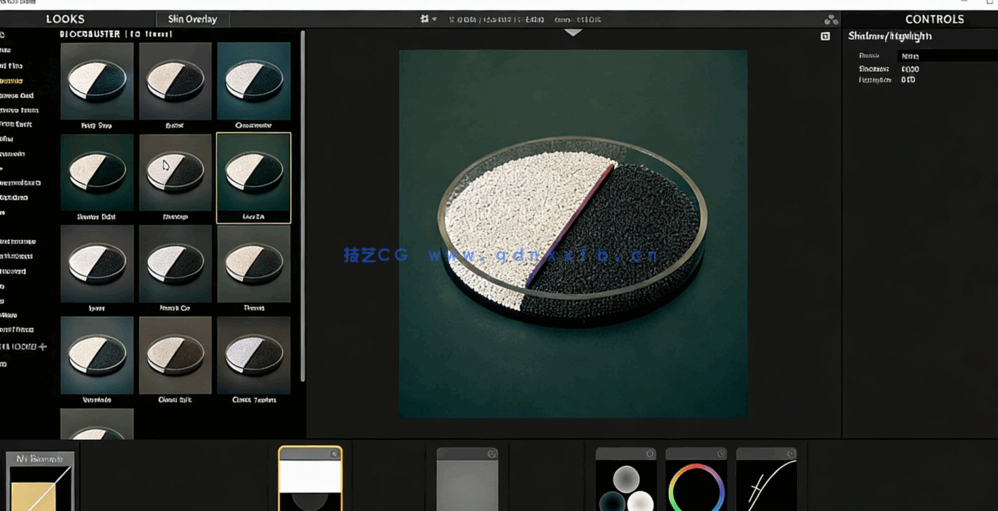The image size is (998, 511).
Task: Toggle power button on the color wheel tool card
Action: click(720, 454)
